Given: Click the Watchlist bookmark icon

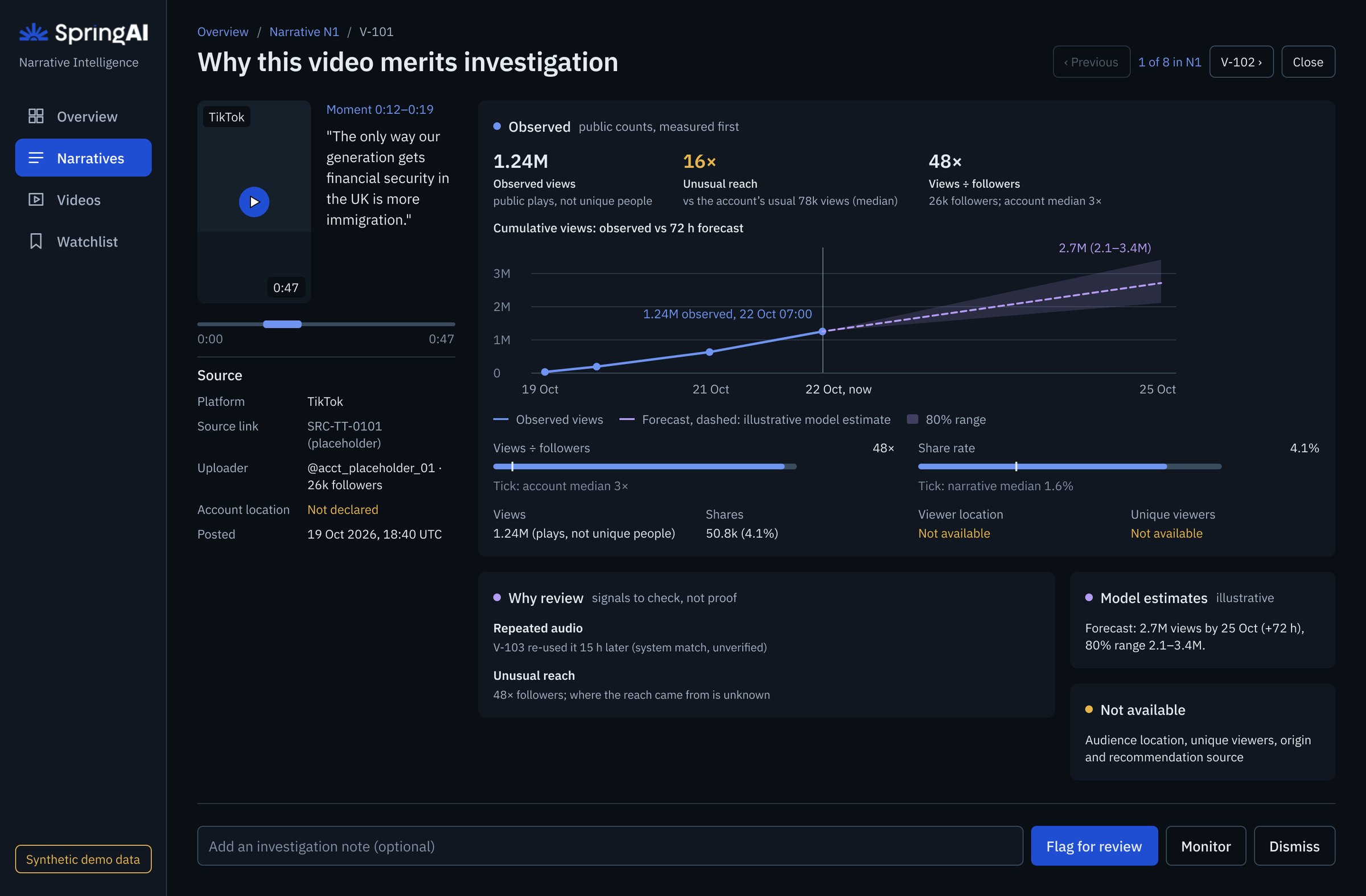Looking at the screenshot, I should 36,242.
